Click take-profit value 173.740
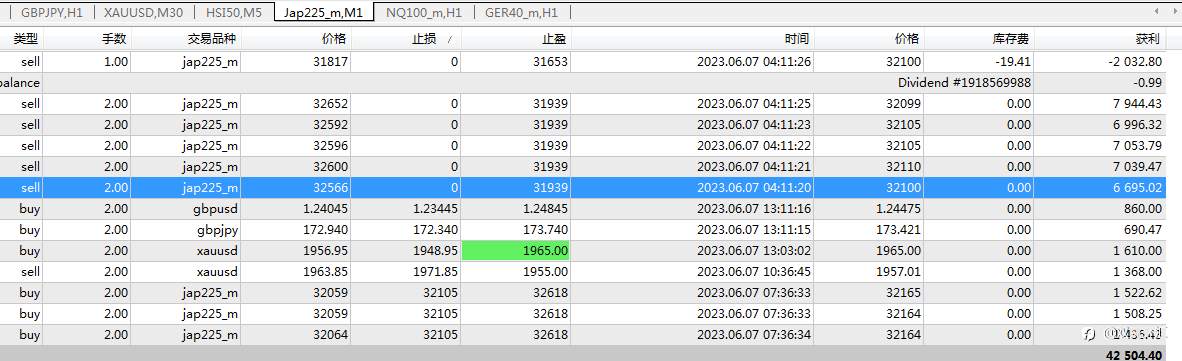 coord(545,230)
